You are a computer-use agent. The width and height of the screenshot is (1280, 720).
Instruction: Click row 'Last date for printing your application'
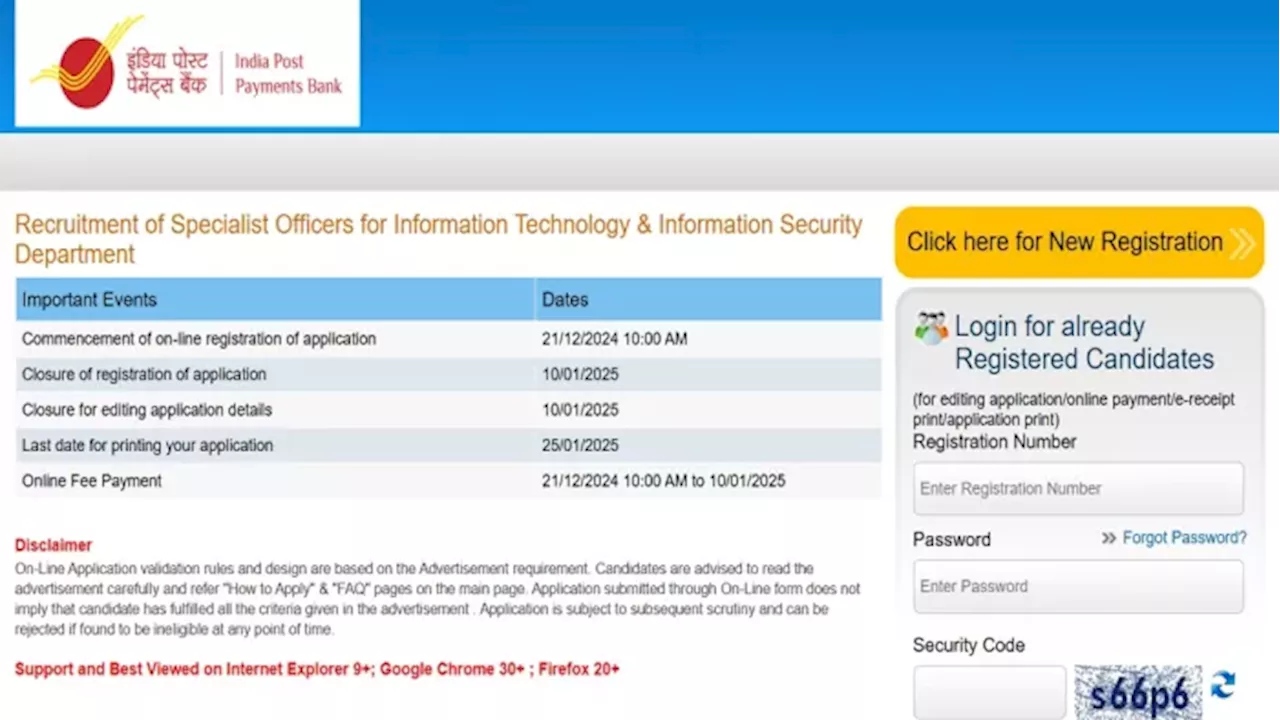pyautogui.click(x=449, y=445)
